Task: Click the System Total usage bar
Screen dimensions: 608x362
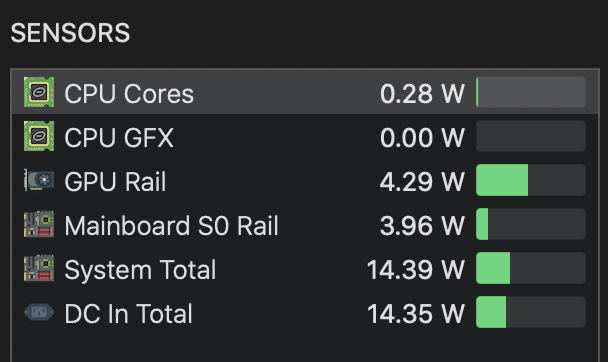Action: (x=531, y=268)
